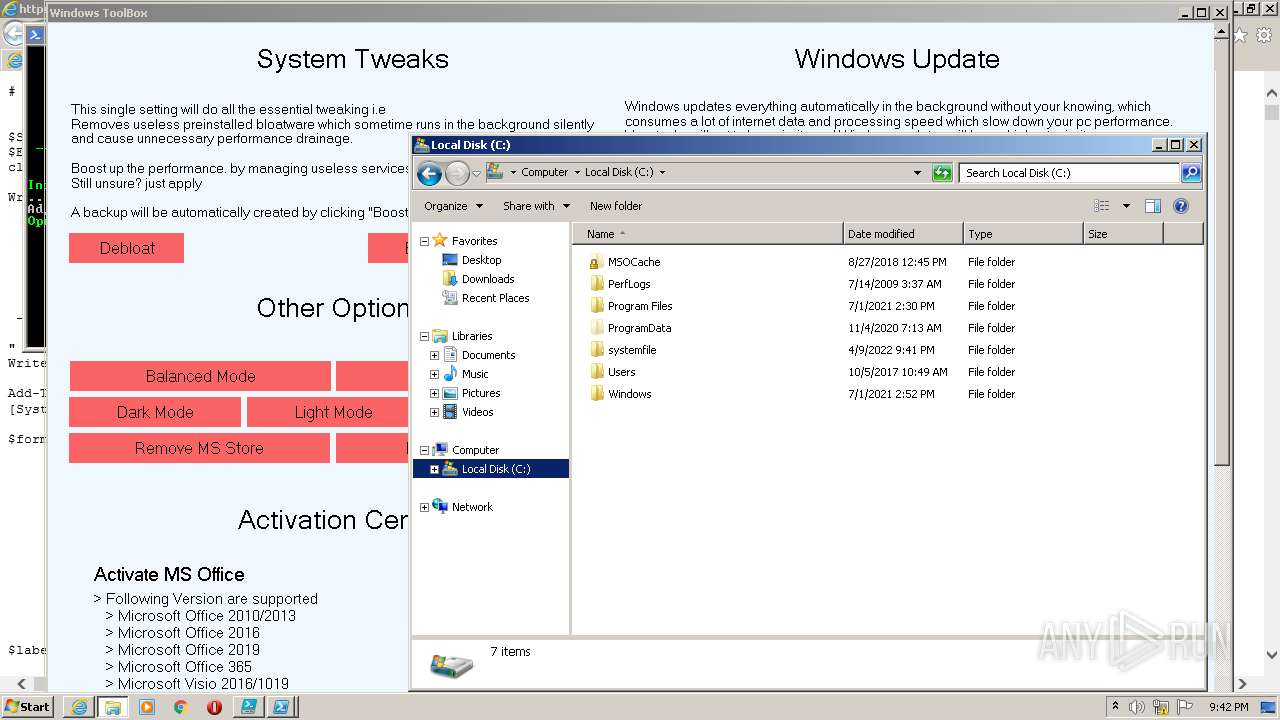This screenshot has height=720, width=1280.
Task: Click the Windows Explorer taskbar icon
Action: 113,706
